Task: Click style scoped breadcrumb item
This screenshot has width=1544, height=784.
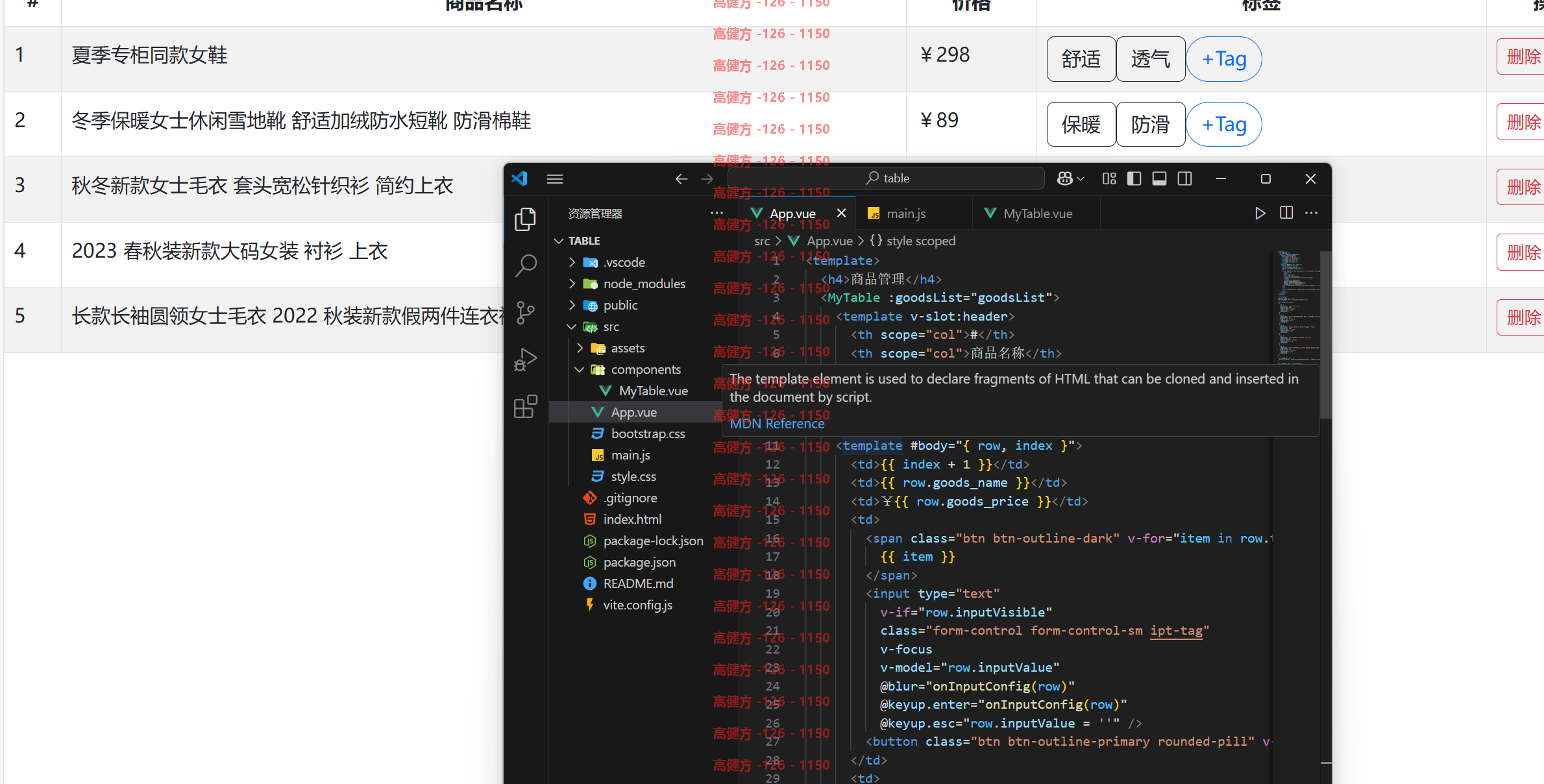Action: [913, 241]
